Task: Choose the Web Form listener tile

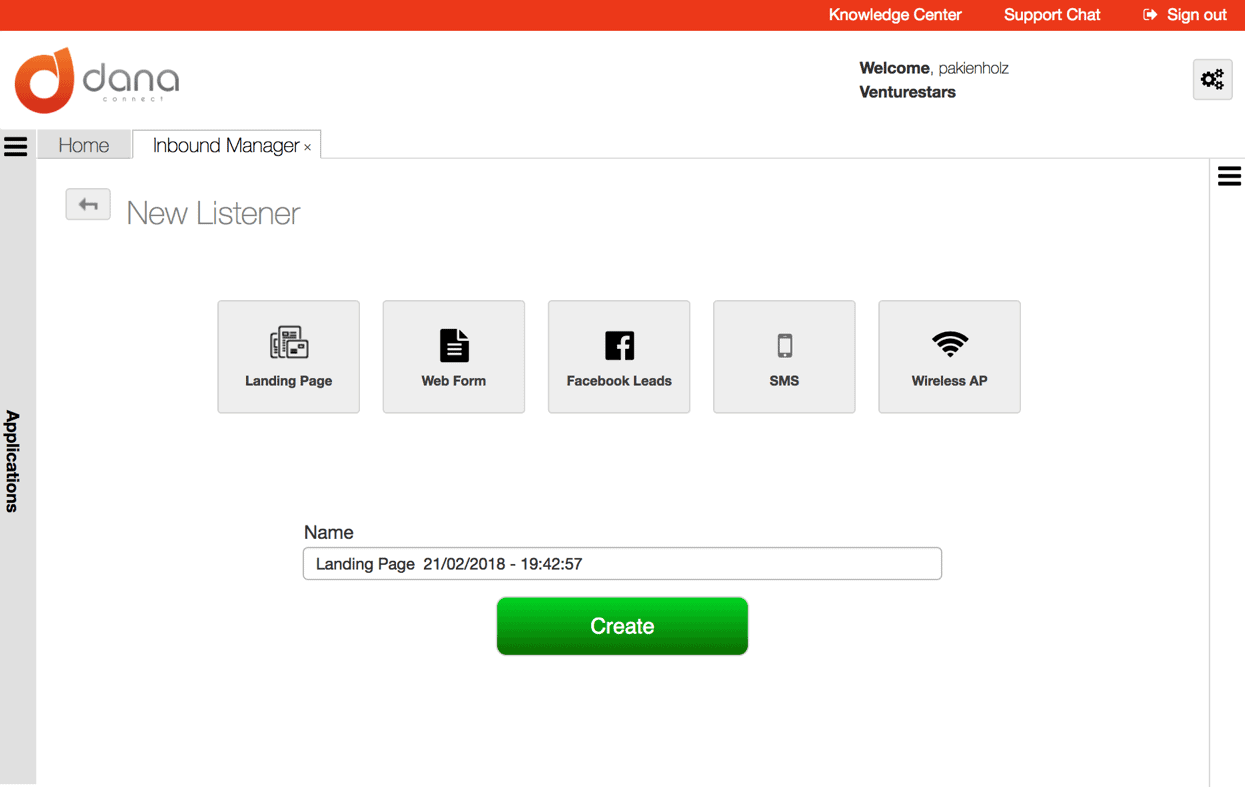Action: click(453, 357)
